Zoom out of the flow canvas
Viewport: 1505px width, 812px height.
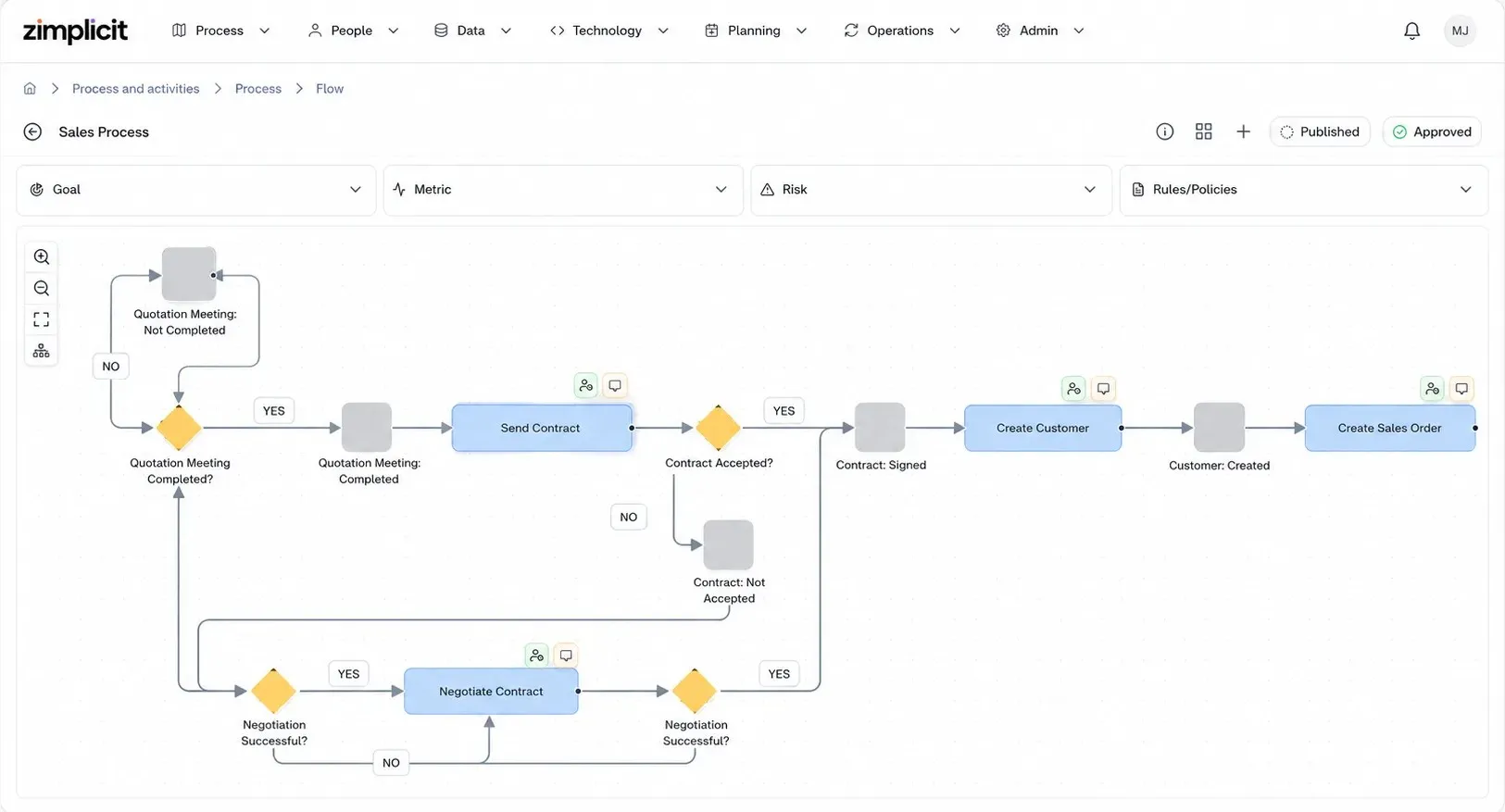point(42,289)
